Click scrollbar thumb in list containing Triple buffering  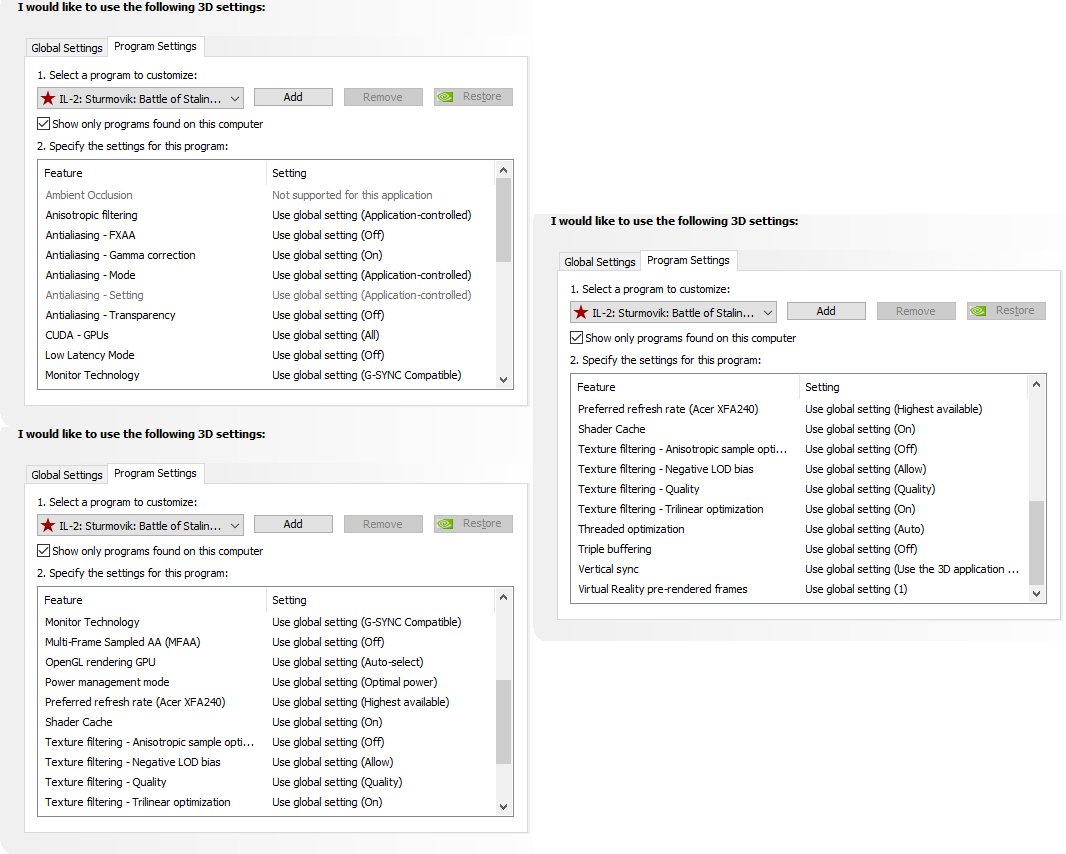1036,543
